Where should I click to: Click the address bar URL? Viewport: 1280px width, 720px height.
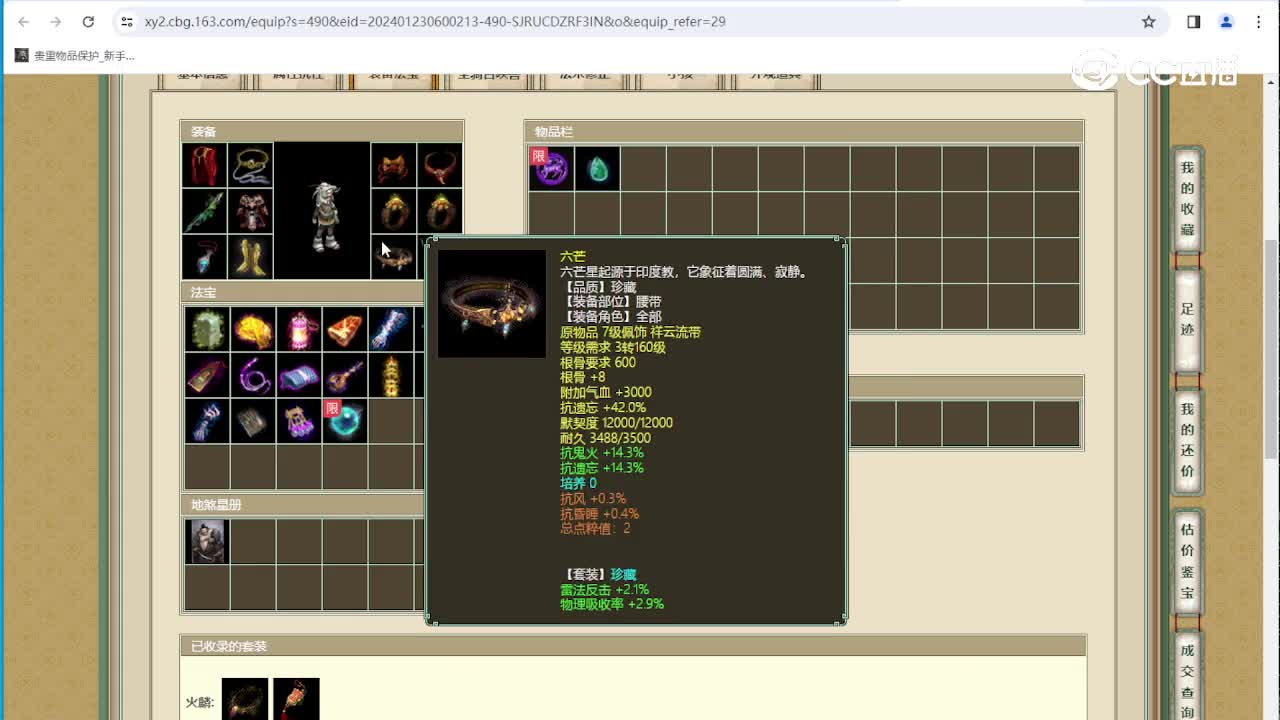click(x=435, y=21)
